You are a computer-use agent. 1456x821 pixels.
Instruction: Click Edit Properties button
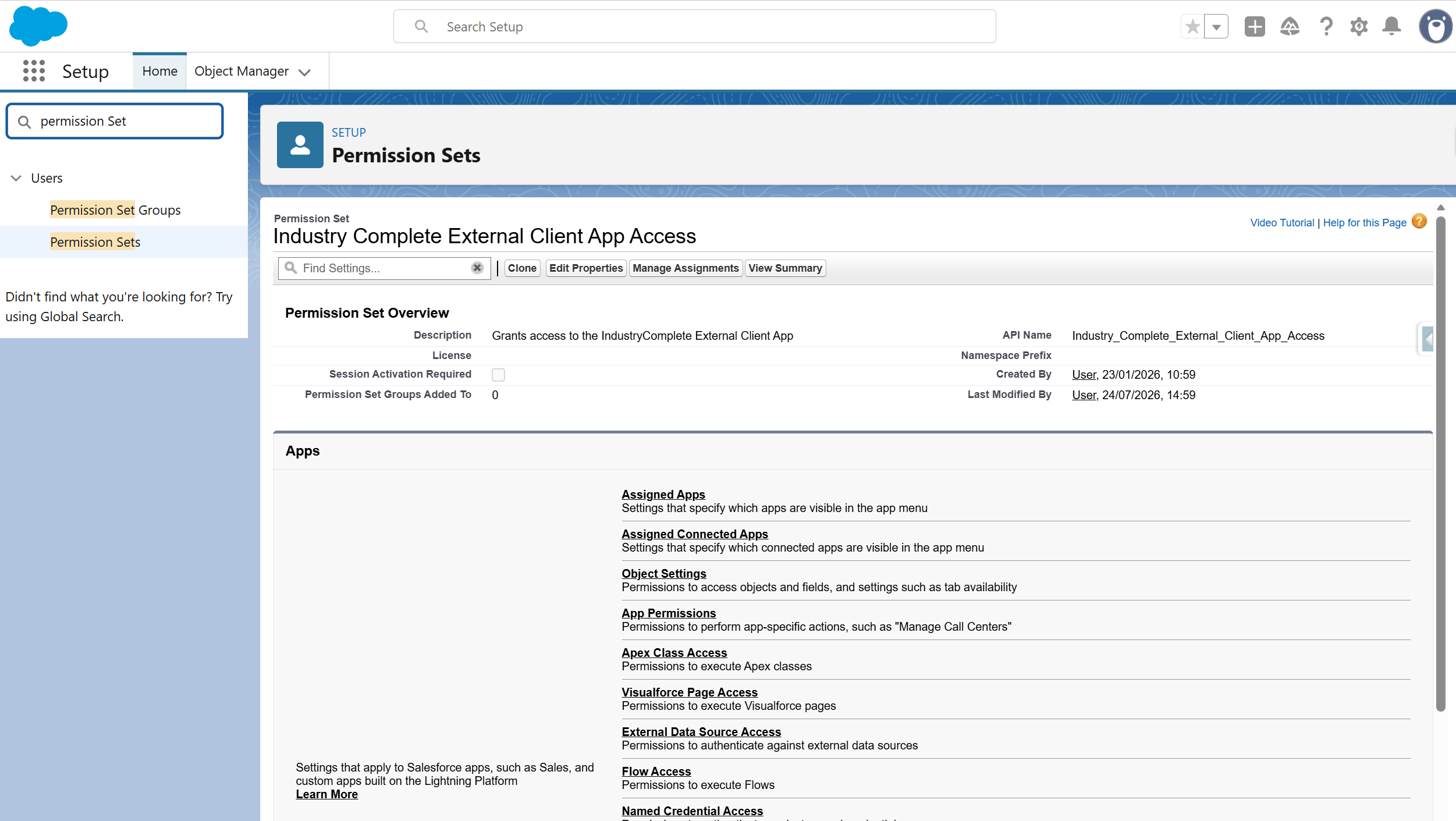[586, 268]
